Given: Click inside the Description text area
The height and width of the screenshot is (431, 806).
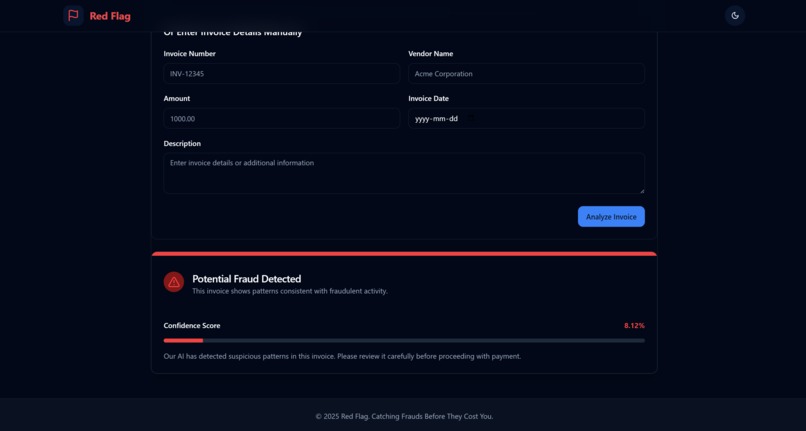Looking at the screenshot, I should (x=404, y=173).
